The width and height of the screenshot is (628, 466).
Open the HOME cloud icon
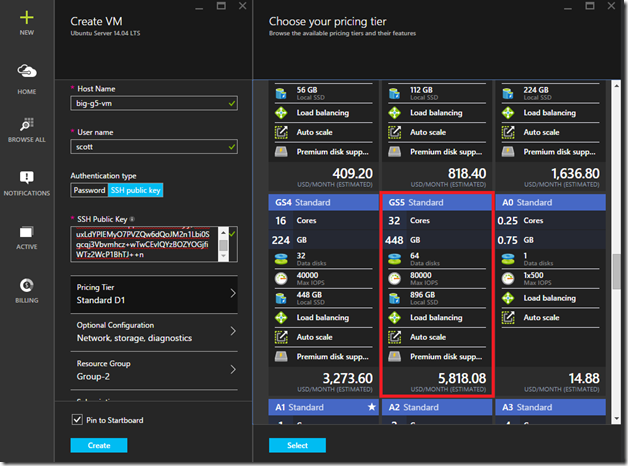coord(26,71)
